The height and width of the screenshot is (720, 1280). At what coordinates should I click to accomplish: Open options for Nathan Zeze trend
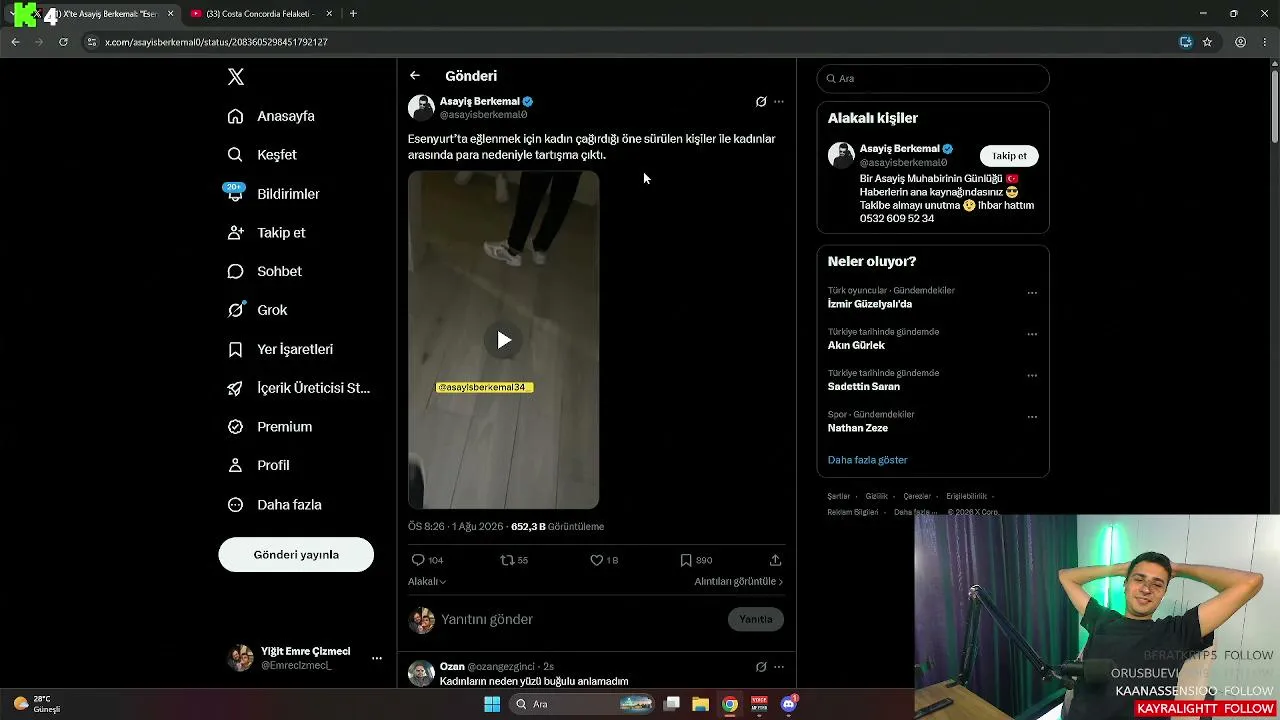[x=1032, y=417]
